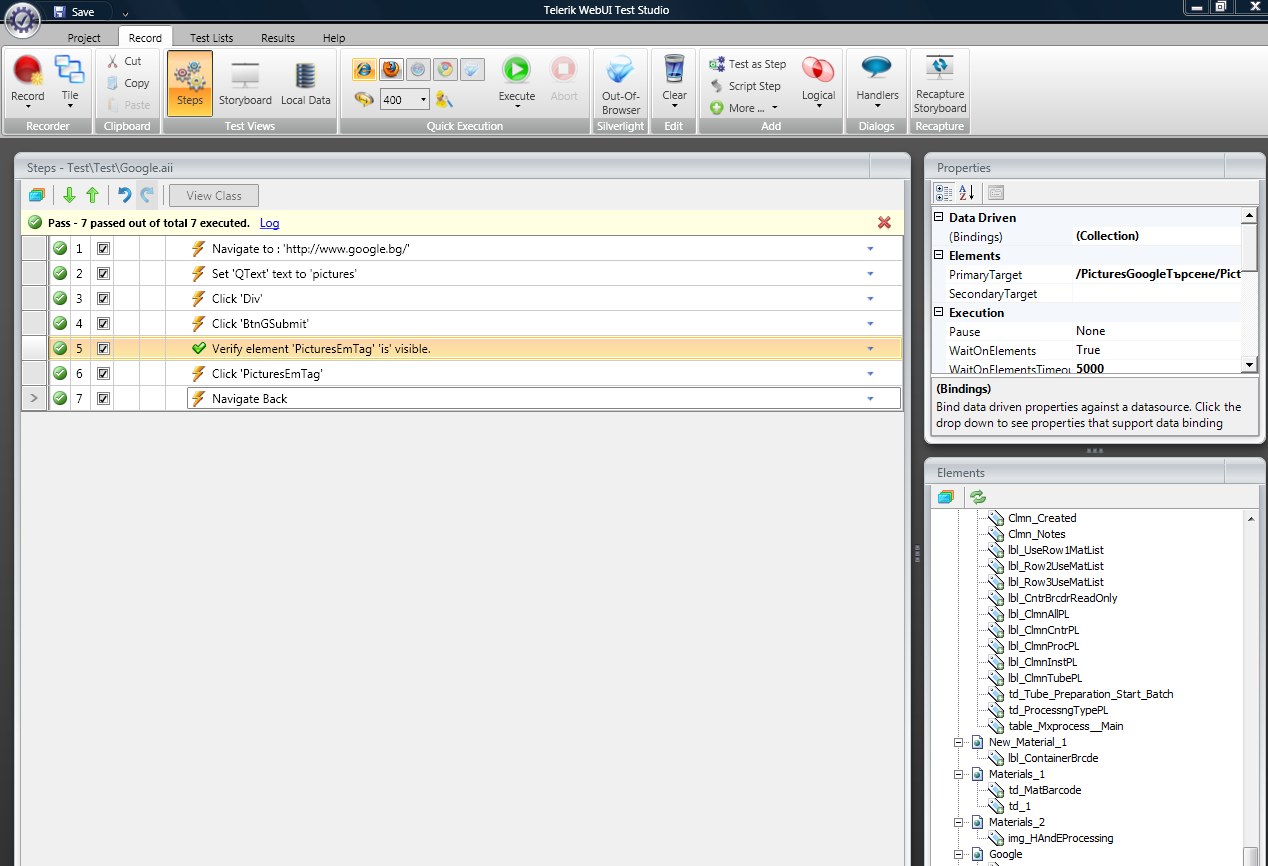
Task: Select Internet Explorer for quick execution
Action: pyautogui.click(x=364, y=69)
